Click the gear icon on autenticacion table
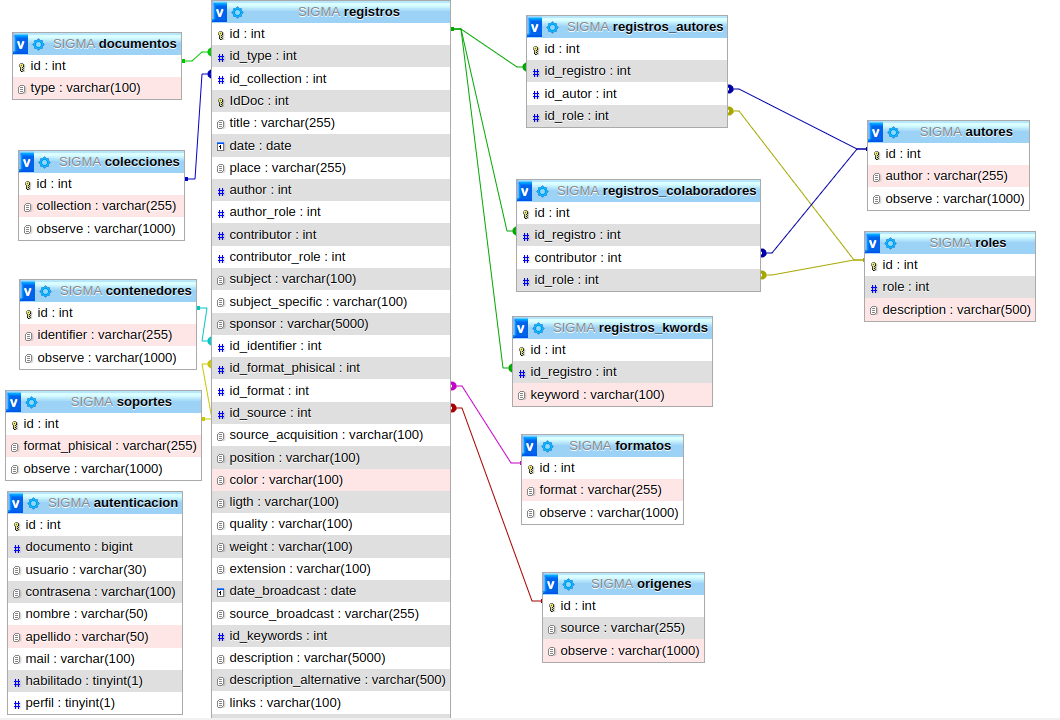 (33, 503)
